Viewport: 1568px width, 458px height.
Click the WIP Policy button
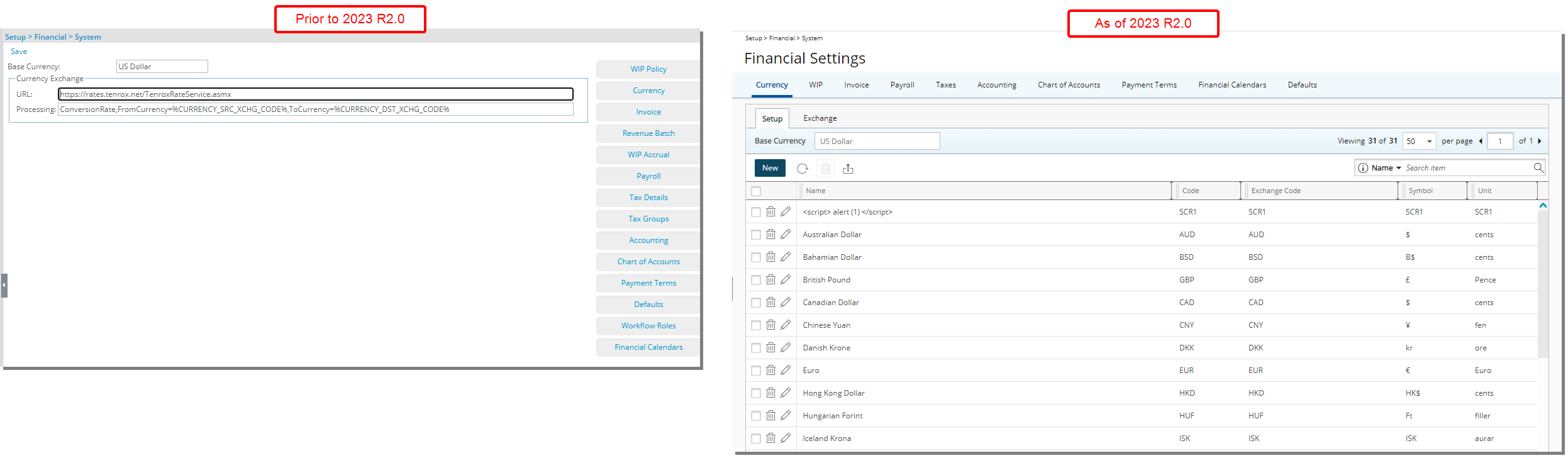(x=648, y=69)
